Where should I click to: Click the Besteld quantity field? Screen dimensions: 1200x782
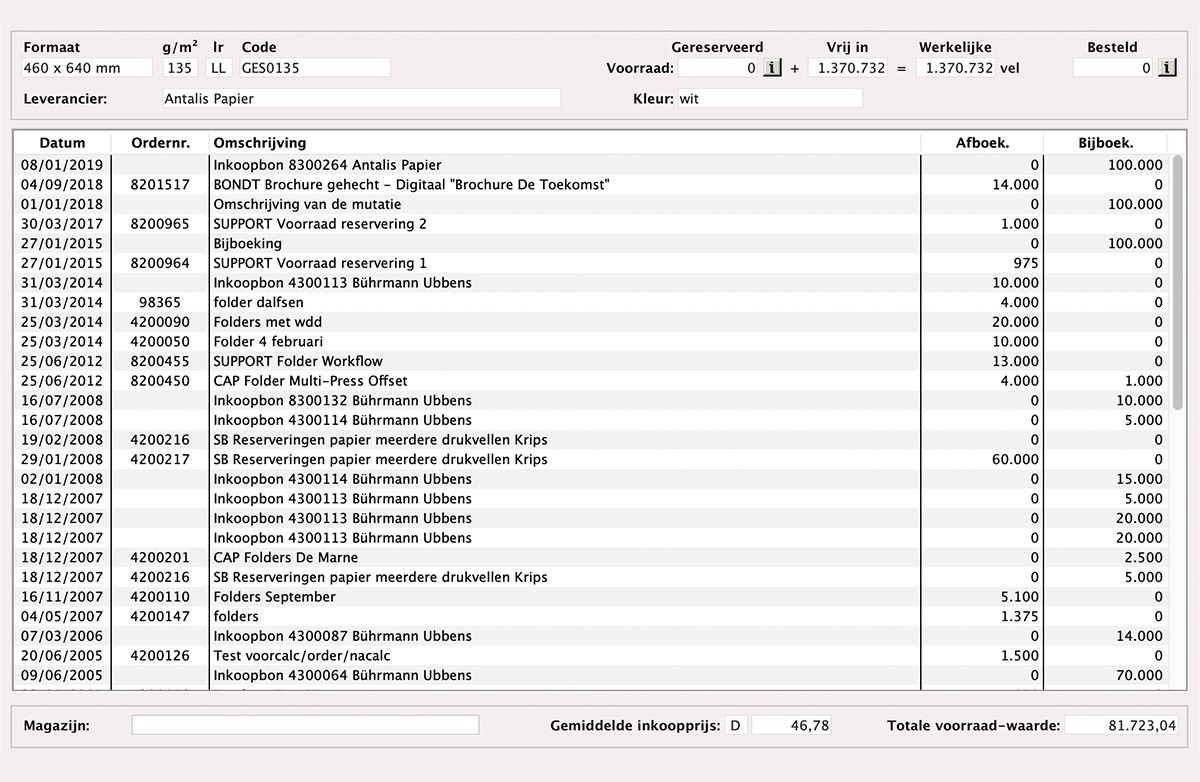point(1114,68)
